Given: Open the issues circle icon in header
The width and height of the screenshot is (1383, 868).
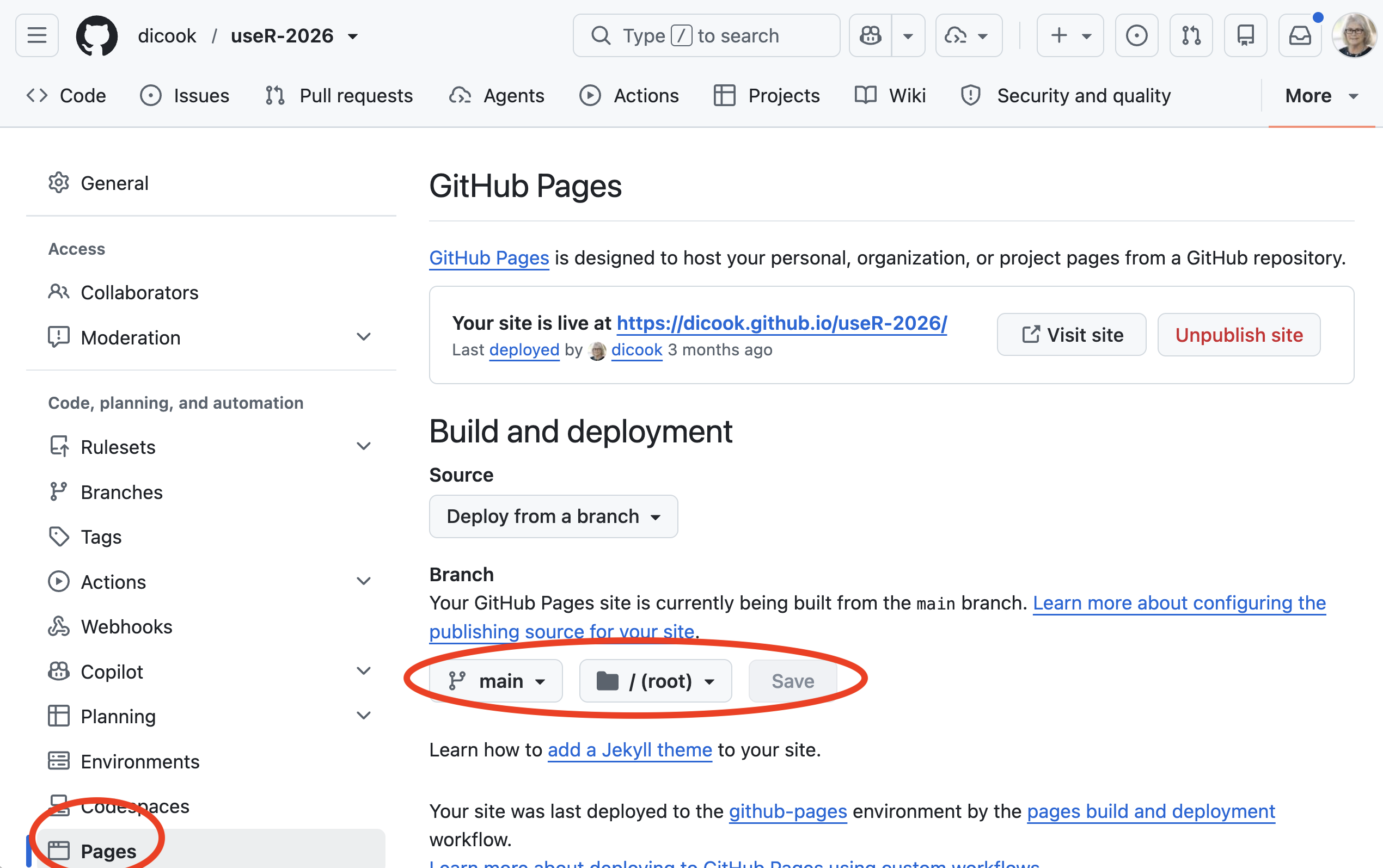Looking at the screenshot, I should tap(1136, 35).
